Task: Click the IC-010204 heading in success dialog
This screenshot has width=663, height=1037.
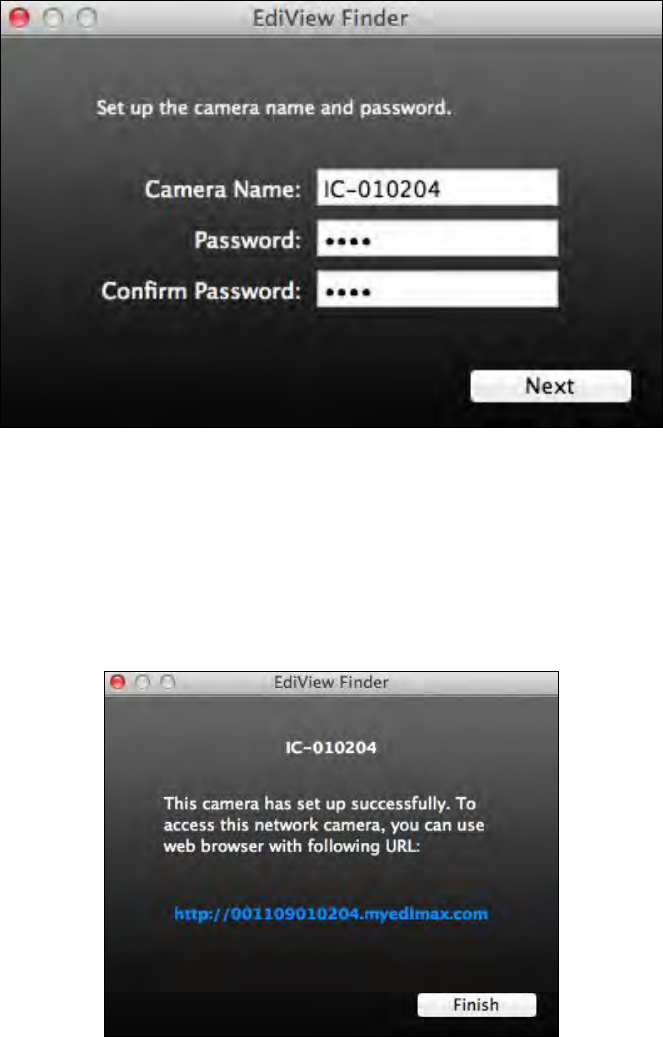Action: click(x=331, y=747)
